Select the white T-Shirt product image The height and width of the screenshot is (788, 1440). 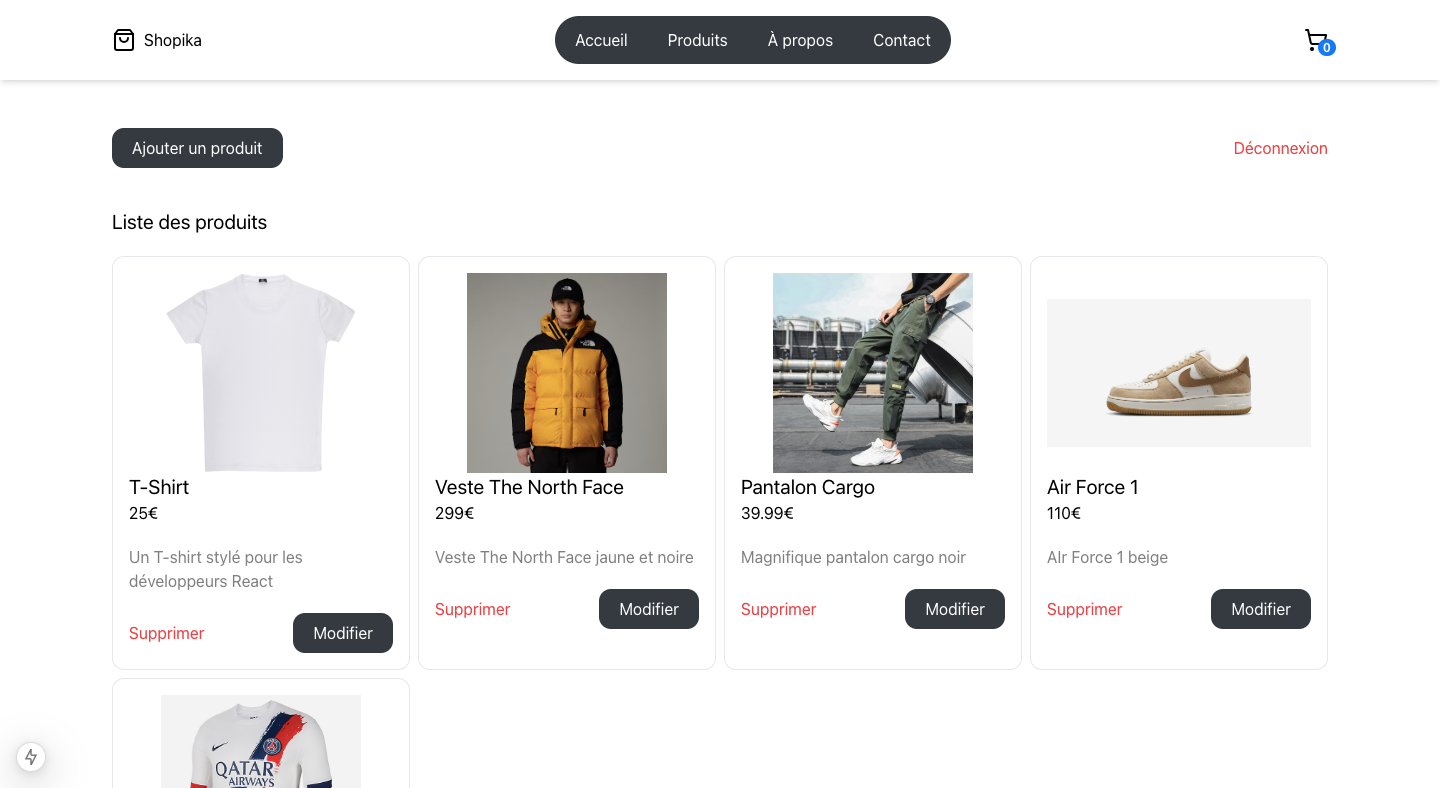click(x=261, y=373)
